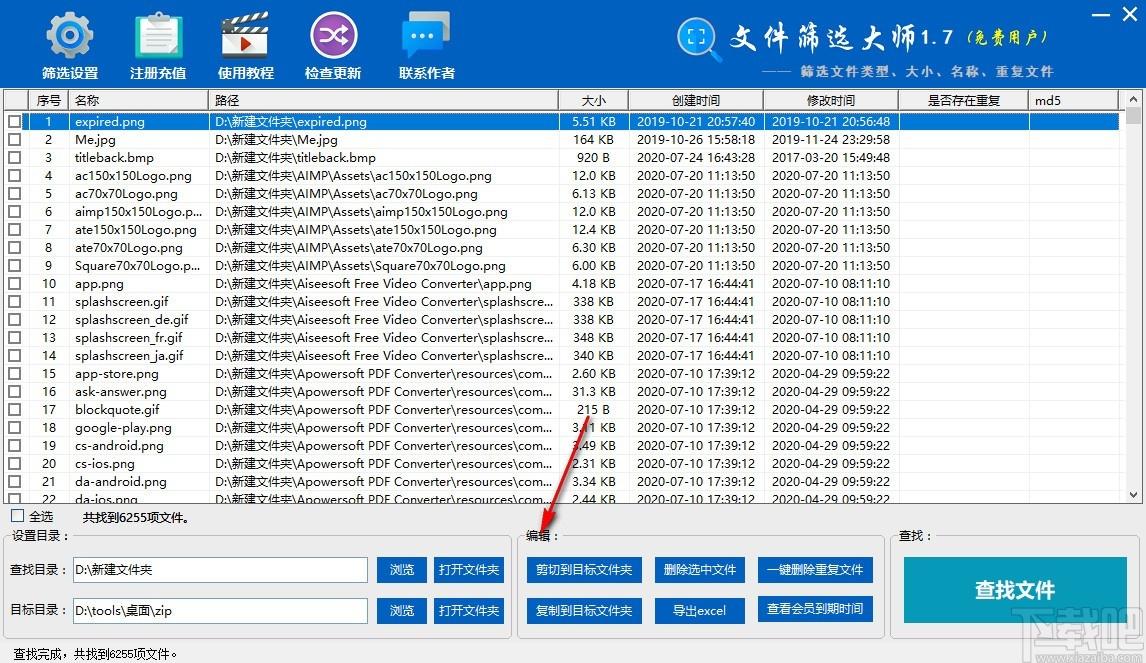The height and width of the screenshot is (663, 1146).
Task: Tick checkbox of titleback.bmp row
Action: (x=15, y=157)
